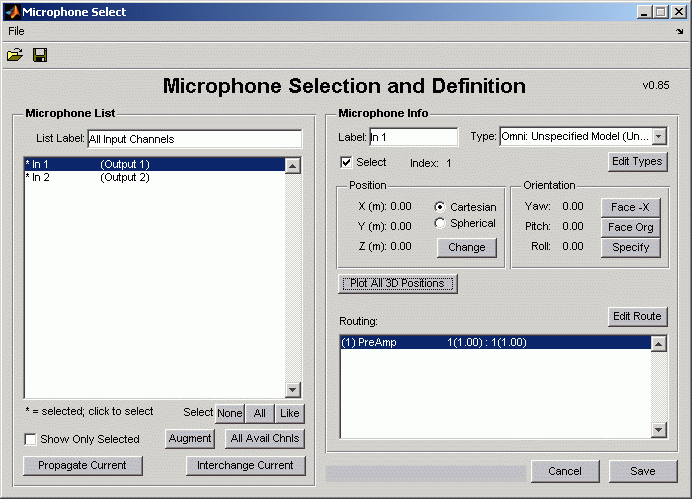Click the Yaw value 0.00
This screenshot has height=499, width=692.
coord(573,206)
